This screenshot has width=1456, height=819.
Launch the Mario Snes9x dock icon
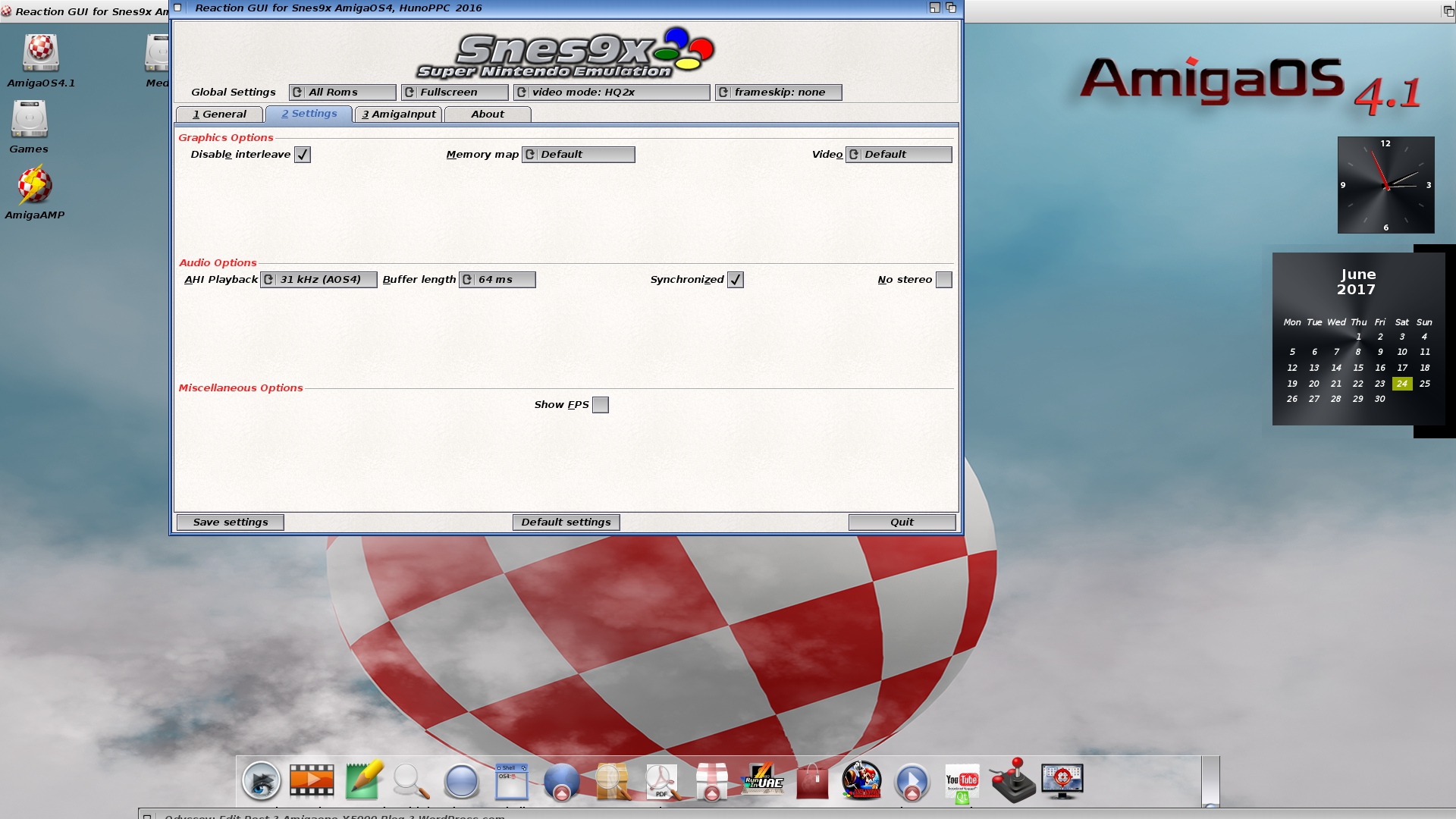861,781
